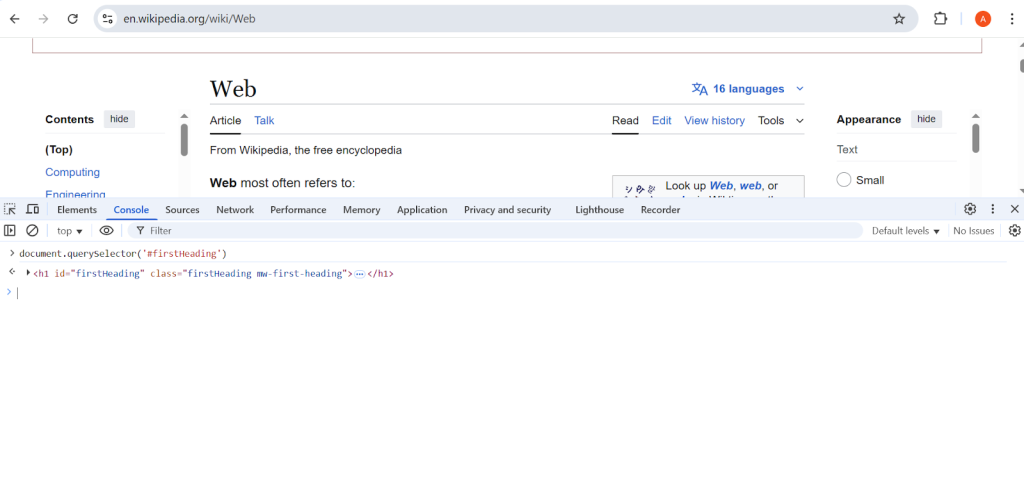Click the page's main vertical scrollbar
Viewport: 1024px width, 493px height.
pyautogui.click(x=1021, y=65)
